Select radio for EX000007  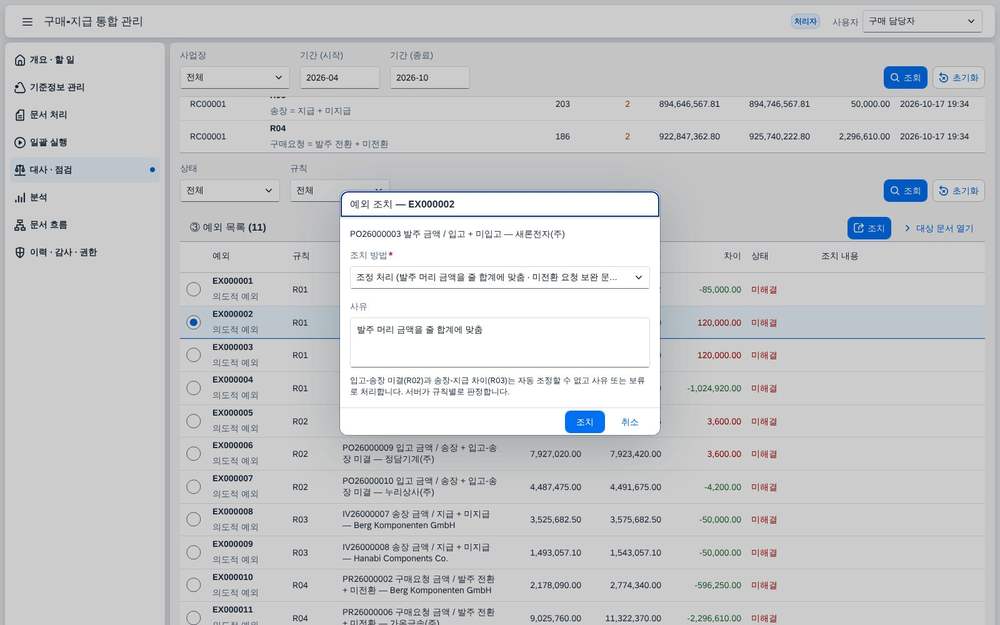pos(193,487)
